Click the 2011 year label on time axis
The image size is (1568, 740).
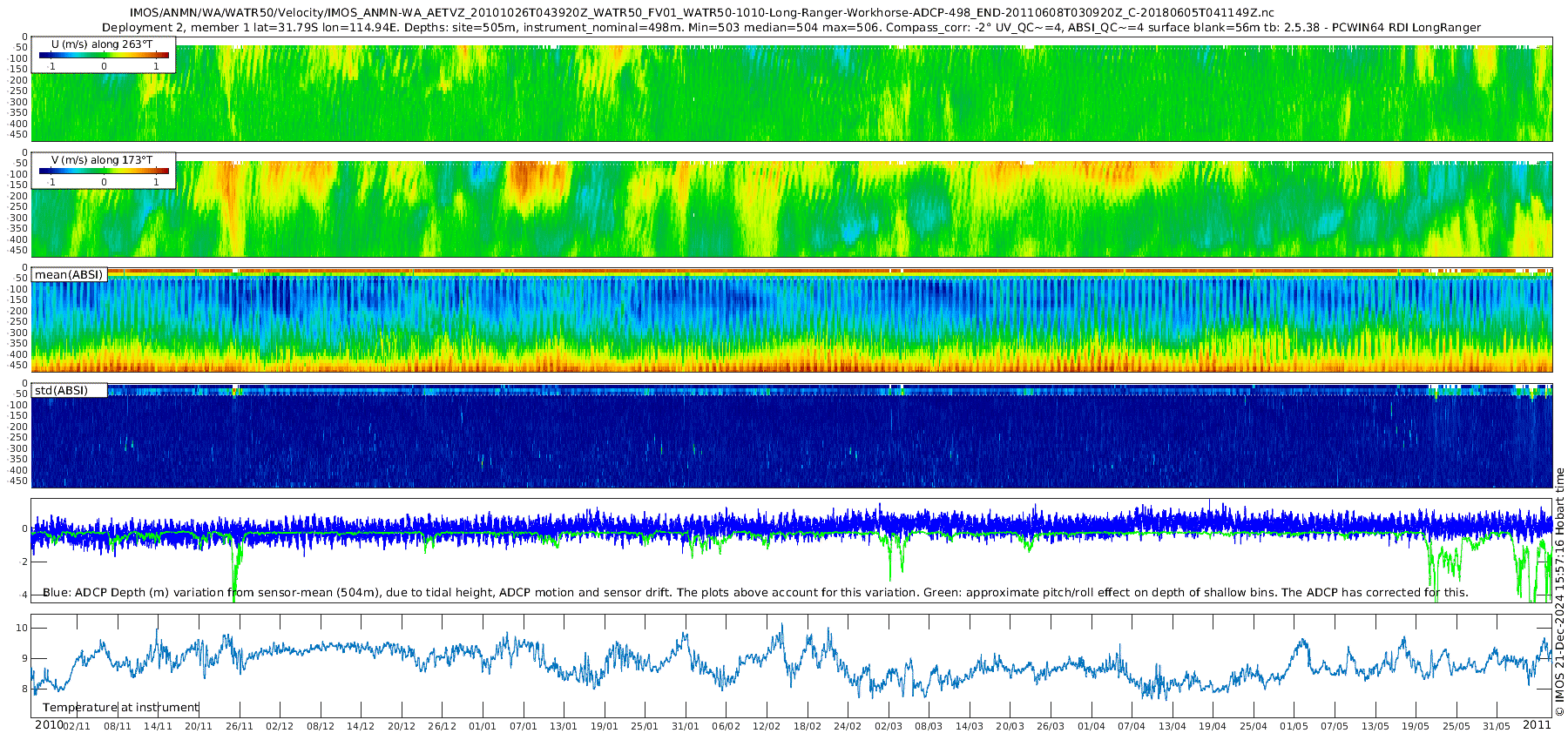(1537, 725)
